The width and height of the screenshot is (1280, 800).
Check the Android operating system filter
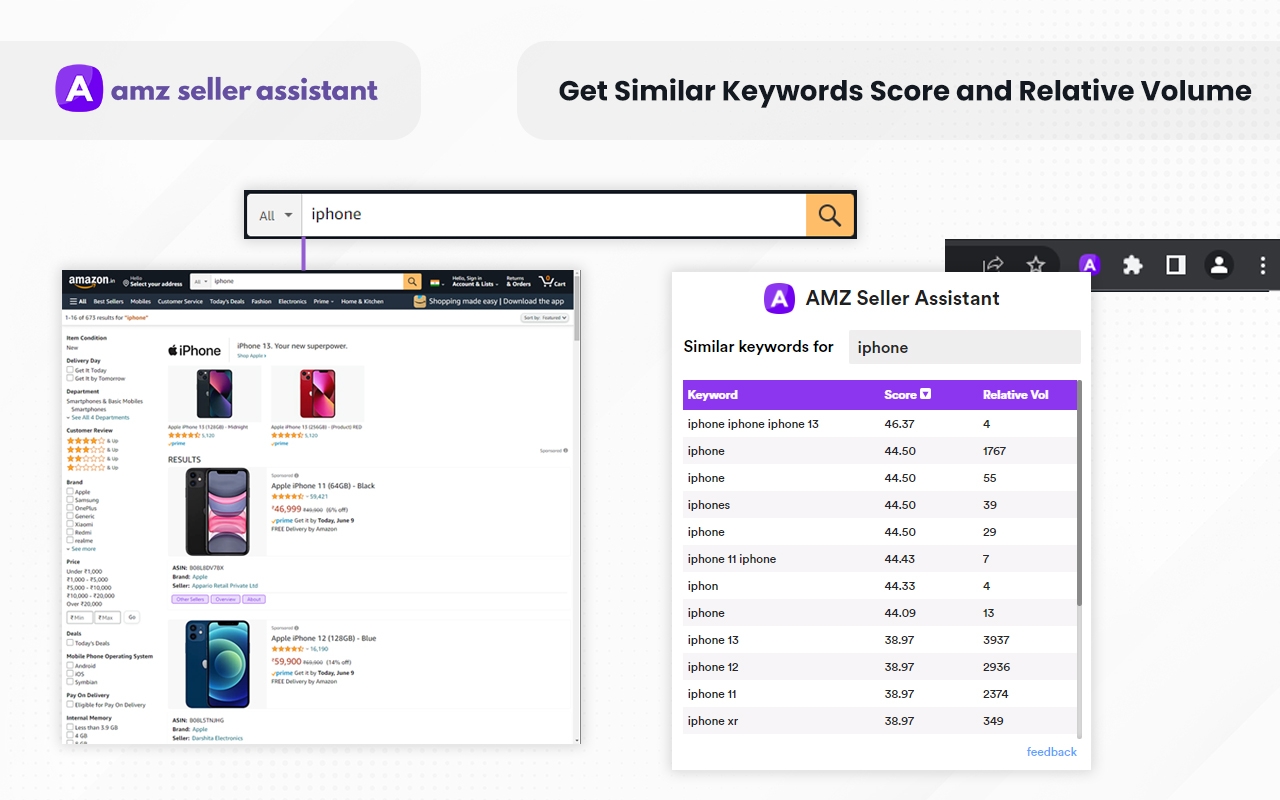(70, 666)
